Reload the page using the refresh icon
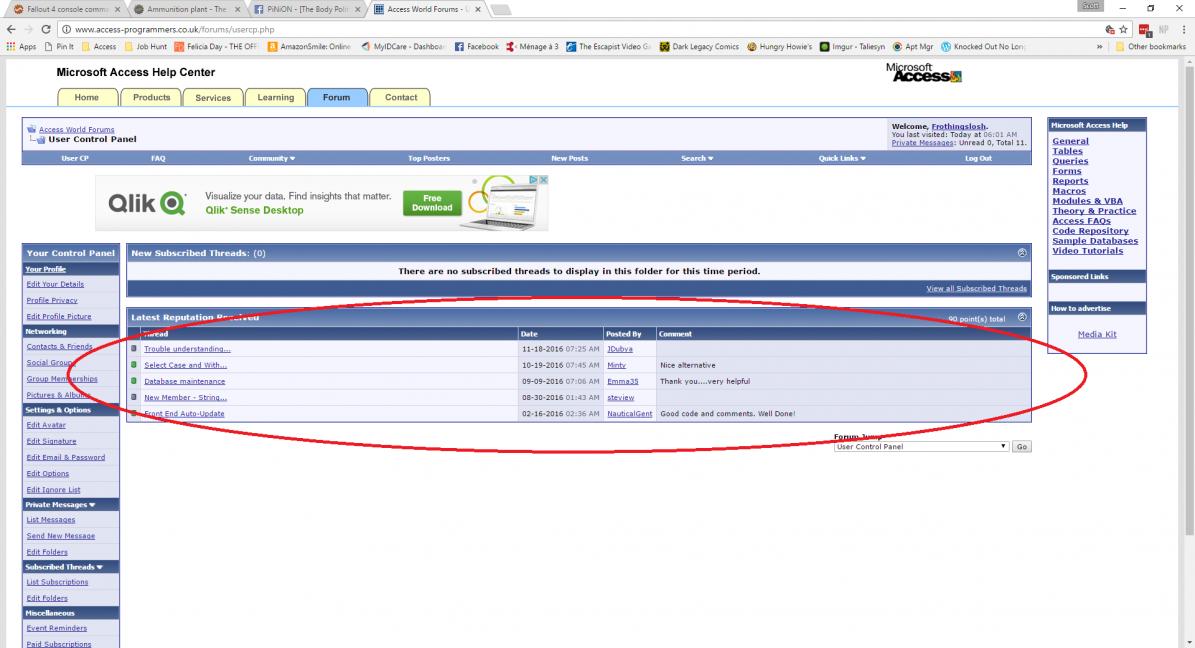The image size is (1195, 648). pyautogui.click(x=46, y=30)
